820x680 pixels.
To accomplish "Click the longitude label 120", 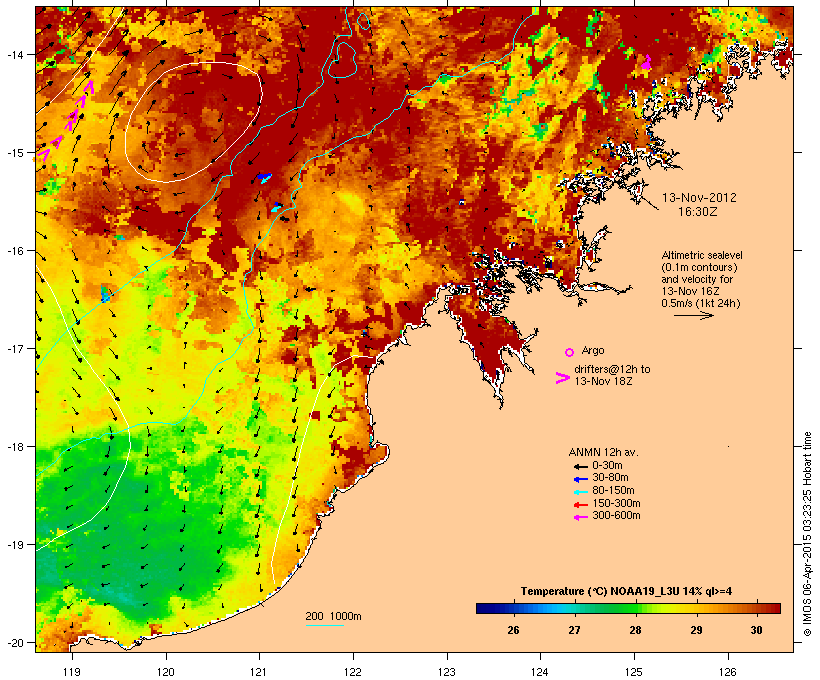I will [x=166, y=672].
